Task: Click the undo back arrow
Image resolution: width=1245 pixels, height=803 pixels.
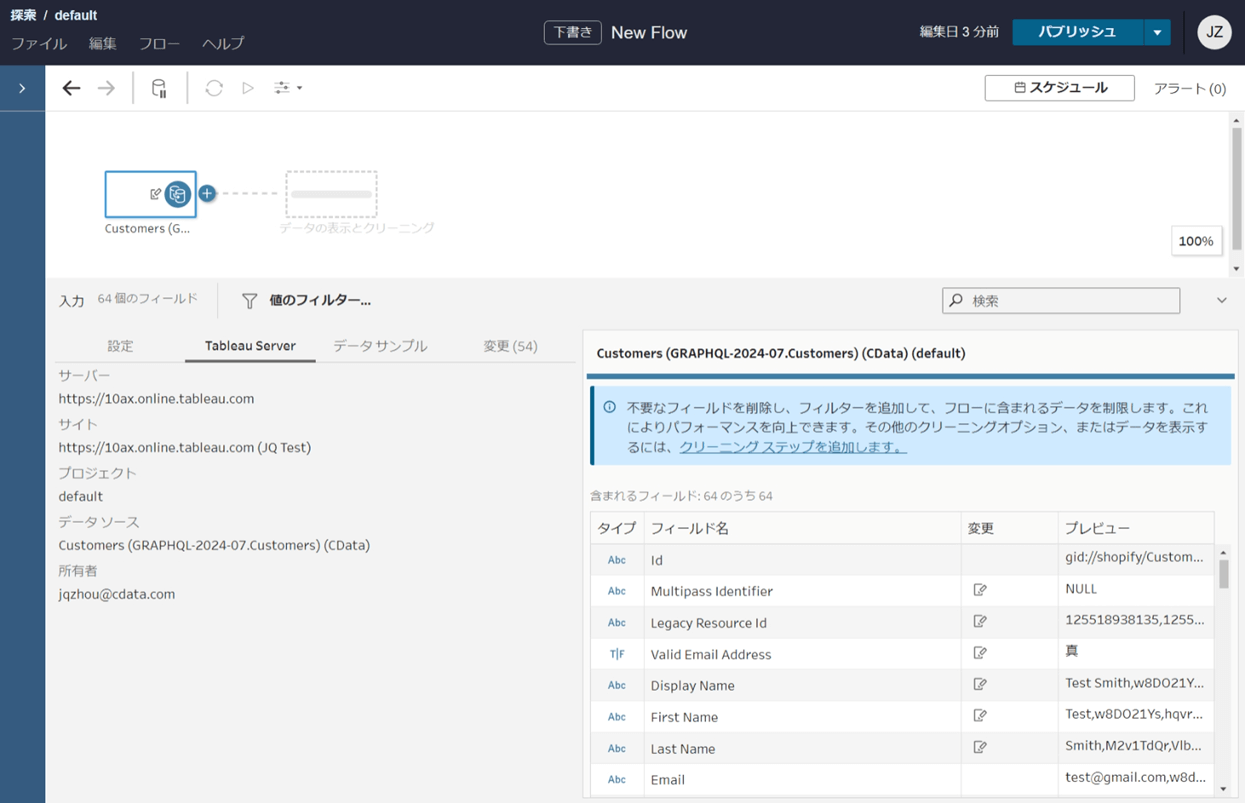Action: point(71,88)
